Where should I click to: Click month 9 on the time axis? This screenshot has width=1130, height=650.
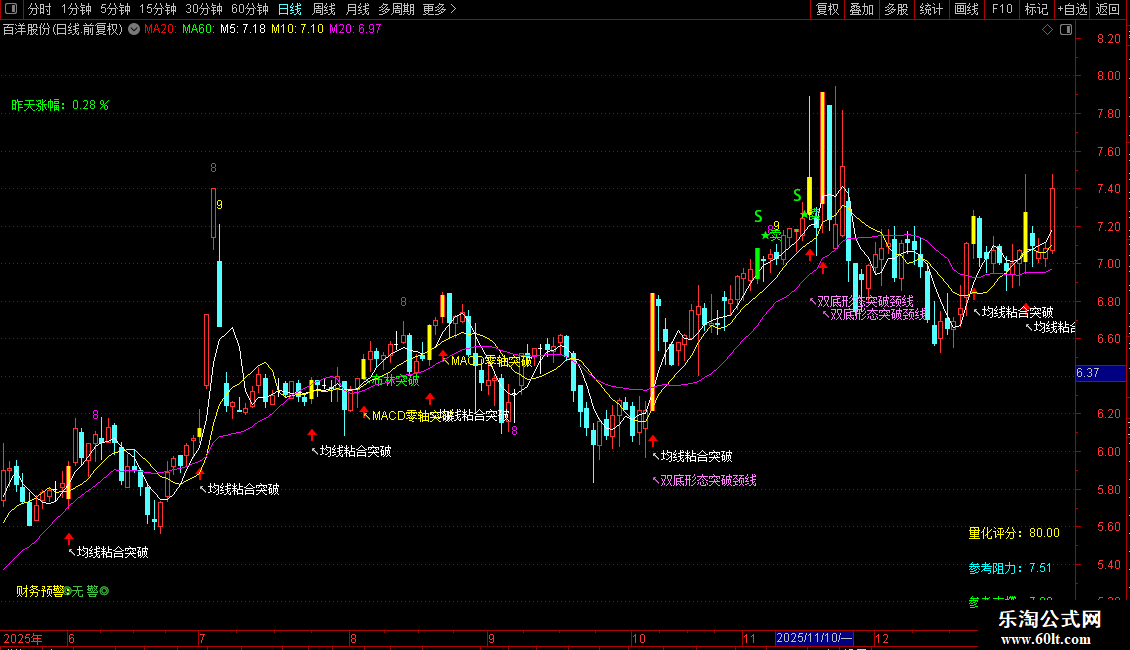coord(491,639)
